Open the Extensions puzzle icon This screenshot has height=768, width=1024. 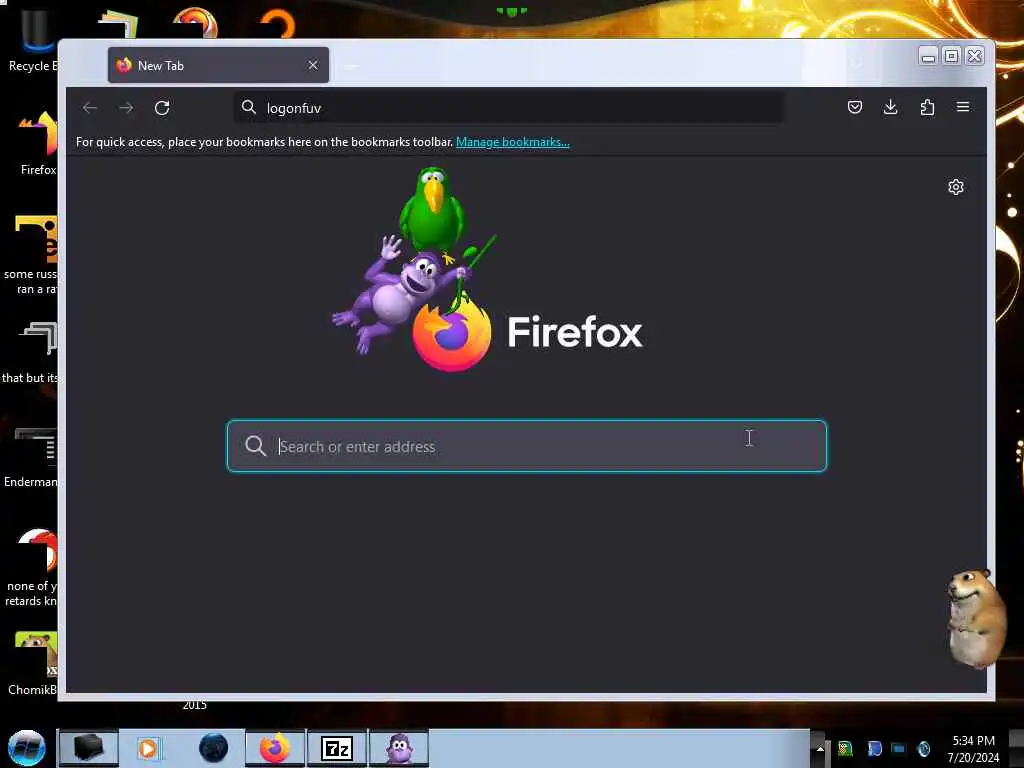coord(927,107)
